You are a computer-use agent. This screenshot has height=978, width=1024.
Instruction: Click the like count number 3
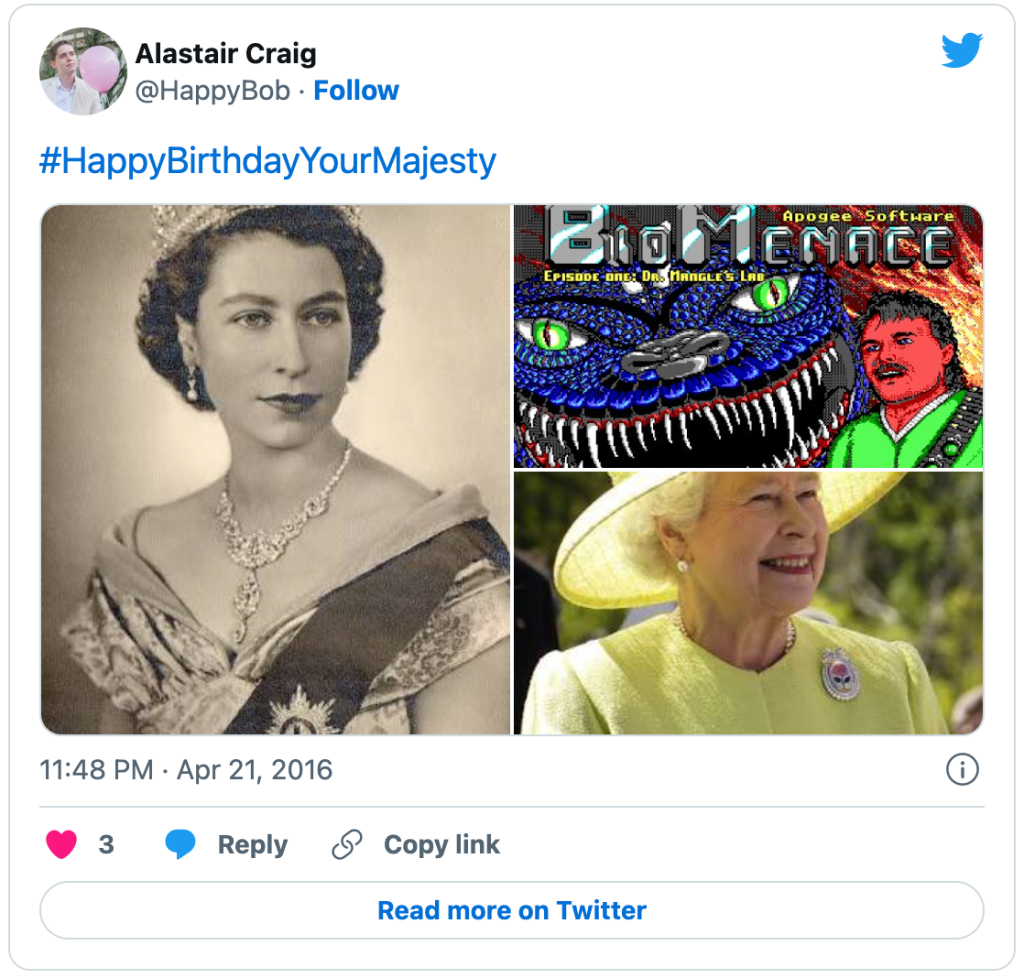point(106,845)
